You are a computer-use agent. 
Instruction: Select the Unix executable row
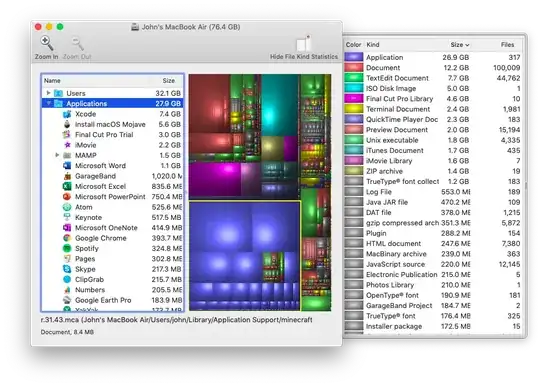(x=433, y=140)
